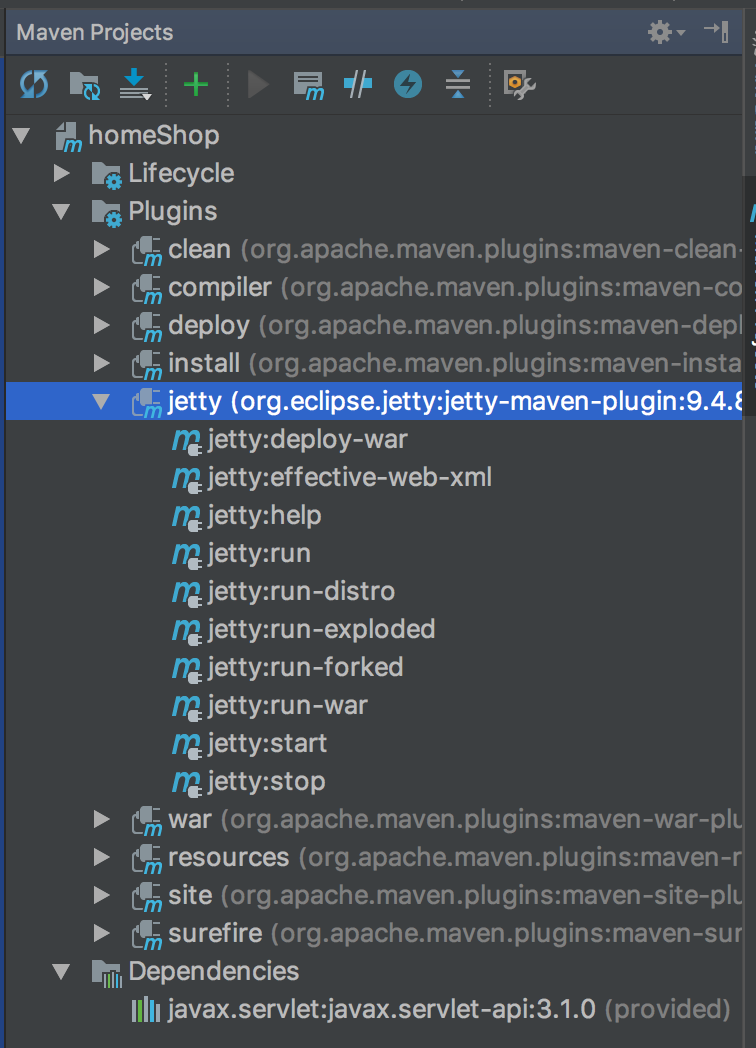This screenshot has width=756, height=1048.
Task: Expand the war plugin
Action: coord(102,819)
